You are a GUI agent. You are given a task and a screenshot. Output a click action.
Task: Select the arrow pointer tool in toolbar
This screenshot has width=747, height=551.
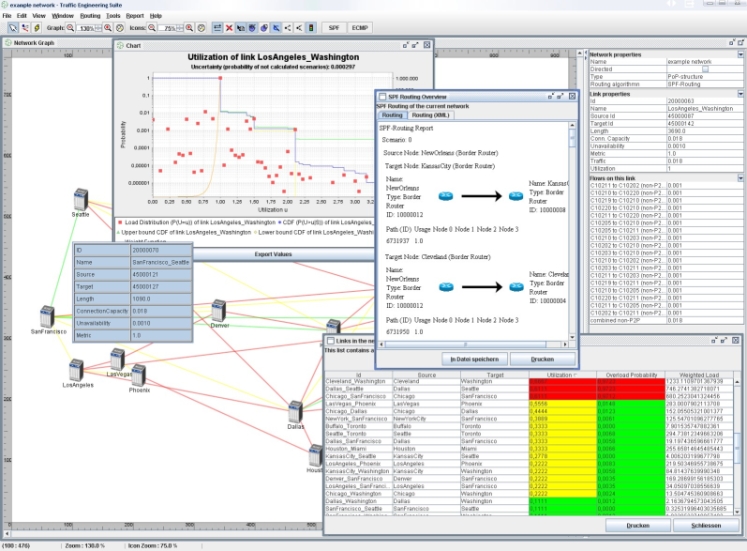point(12,28)
